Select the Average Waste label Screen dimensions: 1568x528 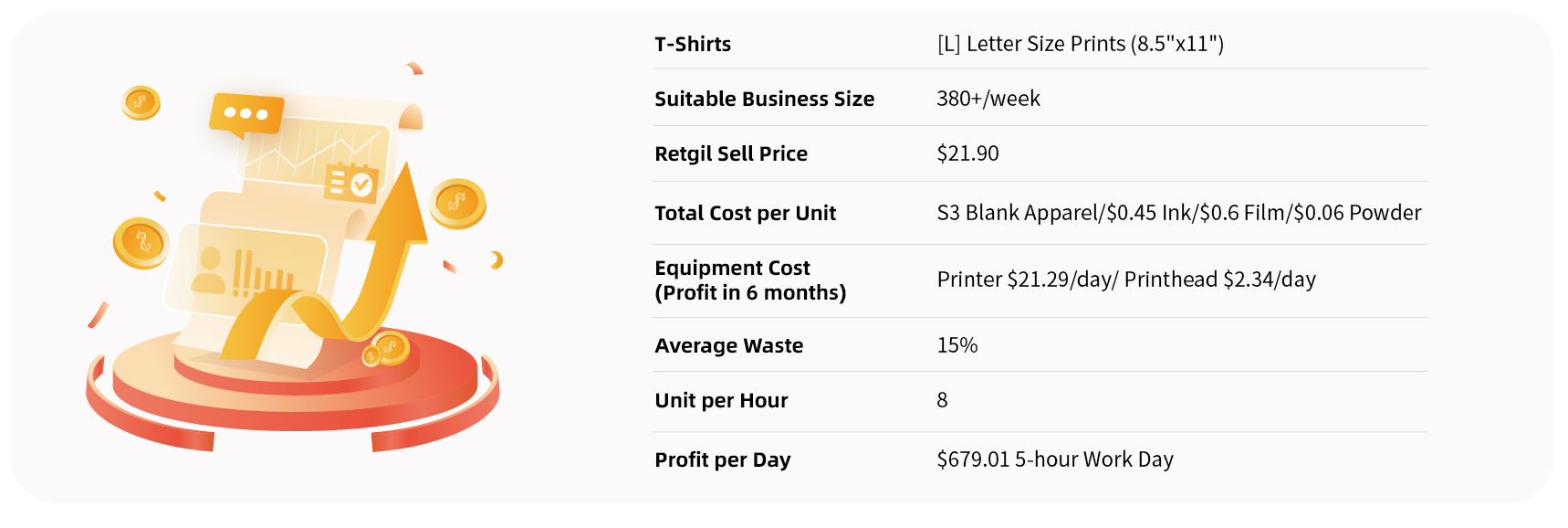tap(728, 345)
